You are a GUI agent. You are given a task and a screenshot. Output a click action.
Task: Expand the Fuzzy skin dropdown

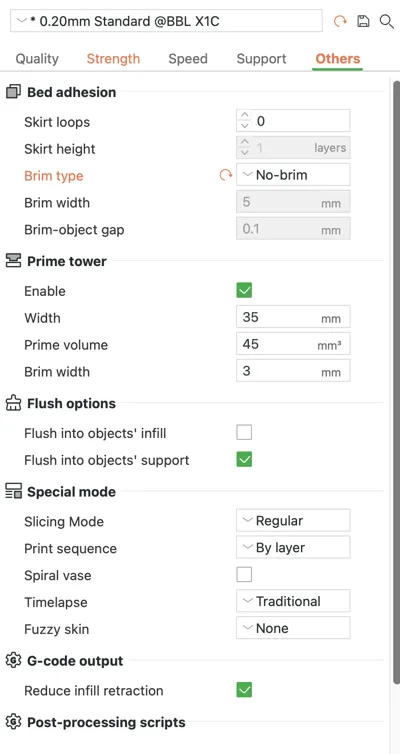click(x=293, y=628)
